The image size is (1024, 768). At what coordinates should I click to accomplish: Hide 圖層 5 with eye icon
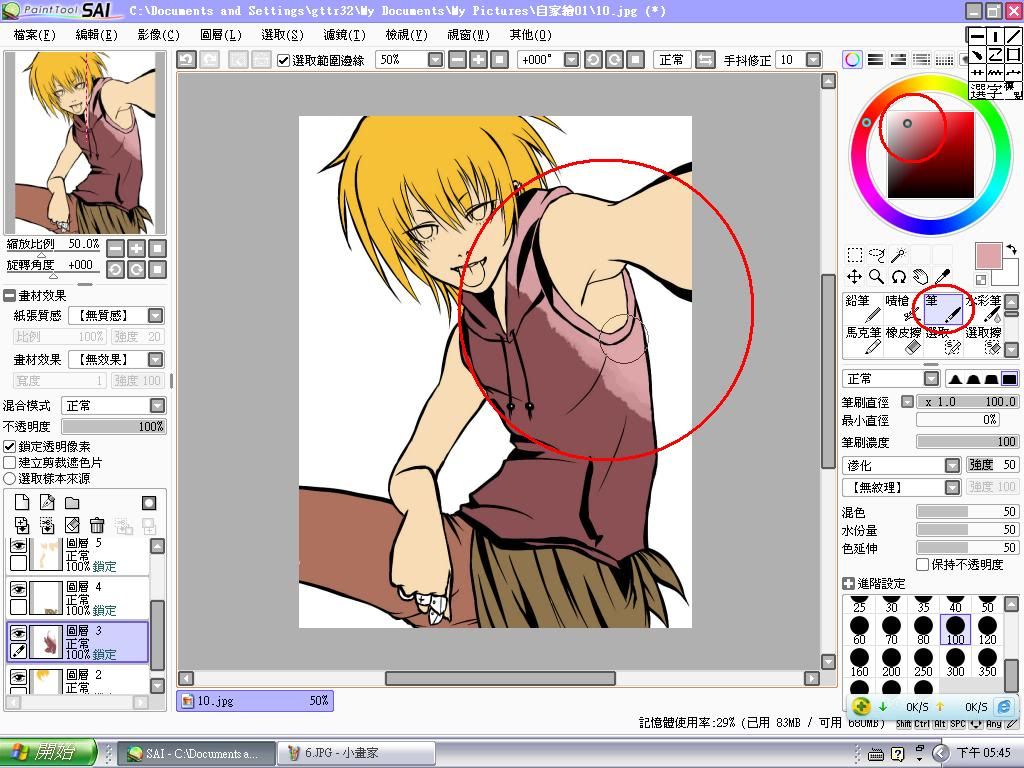click(18, 545)
